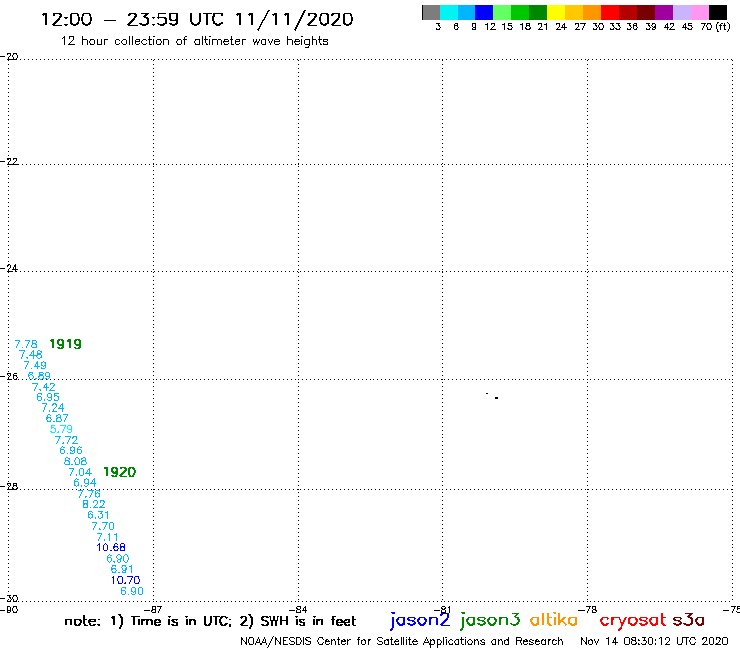Click the green track label '1920'
740x650 pixels.
point(119,472)
